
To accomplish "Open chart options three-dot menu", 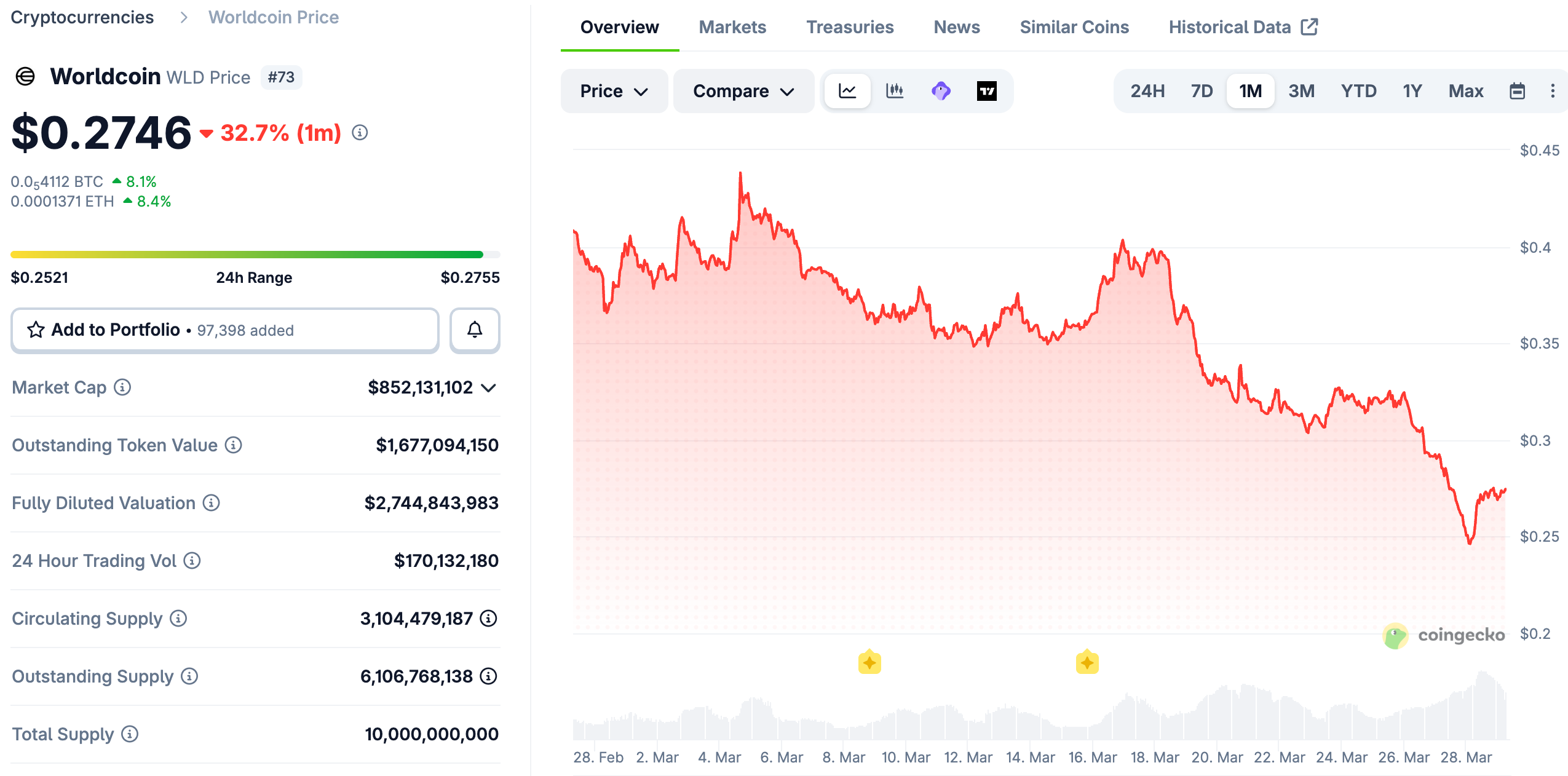I will [x=1552, y=91].
